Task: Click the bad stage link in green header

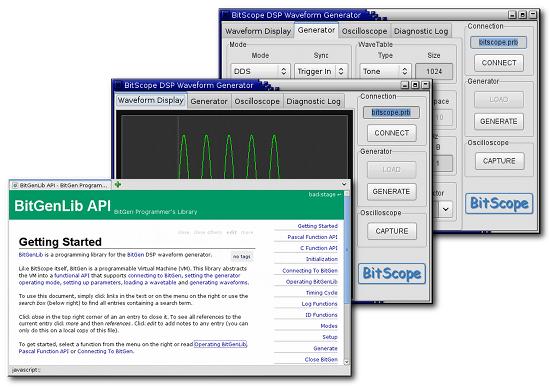Action: pos(325,194)
